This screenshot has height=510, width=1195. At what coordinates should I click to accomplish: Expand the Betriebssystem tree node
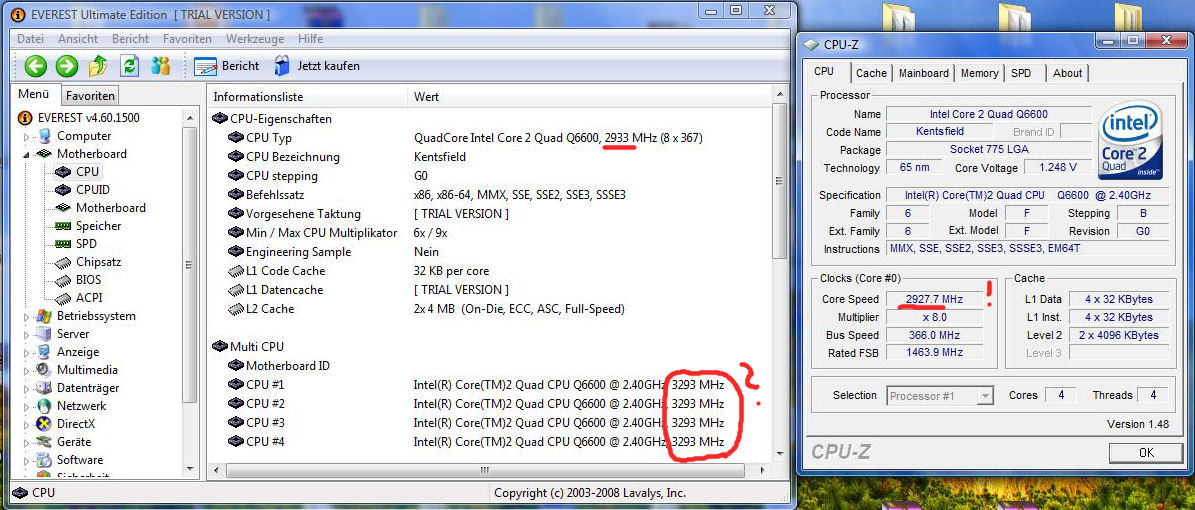click(x=27, y=316)
